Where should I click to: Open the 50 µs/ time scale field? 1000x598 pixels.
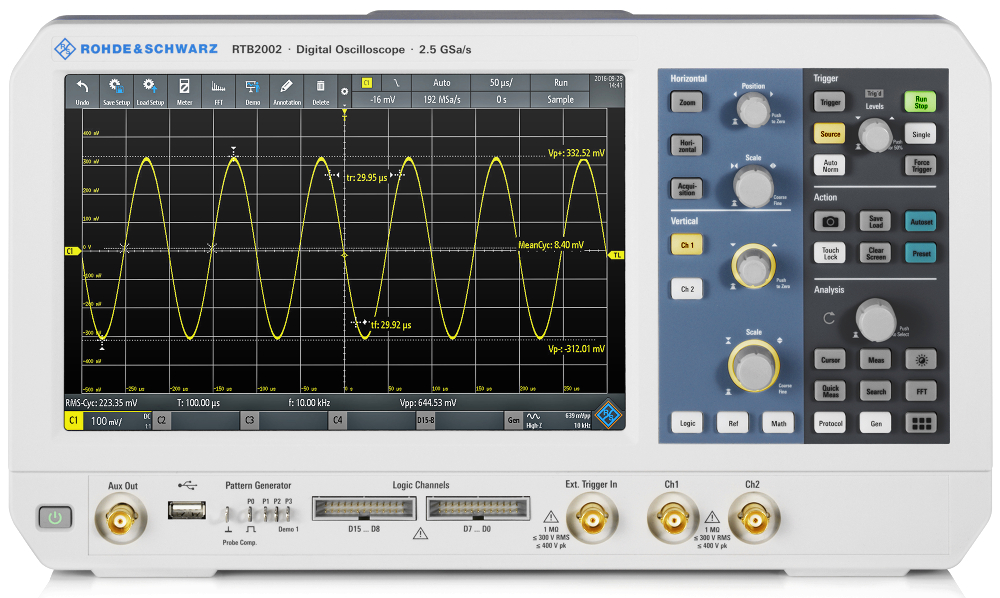[501, 83]
